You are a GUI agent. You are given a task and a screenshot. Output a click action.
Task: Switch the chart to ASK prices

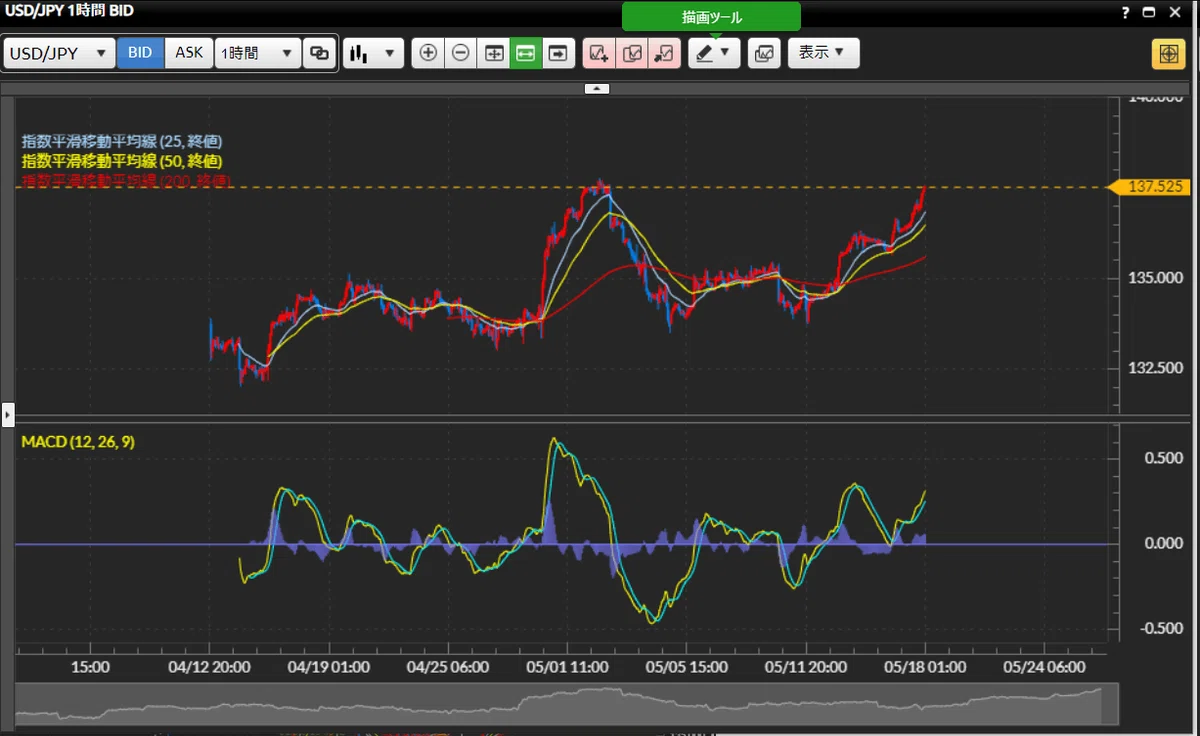(189, 53)
